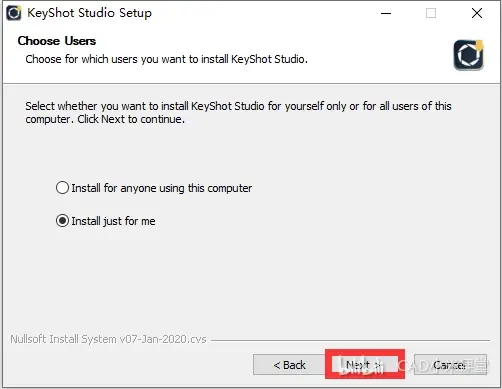Select the radio circle for installing for anyone
The width and height of the screenshot is (502, 389).
tap(62, 188)
